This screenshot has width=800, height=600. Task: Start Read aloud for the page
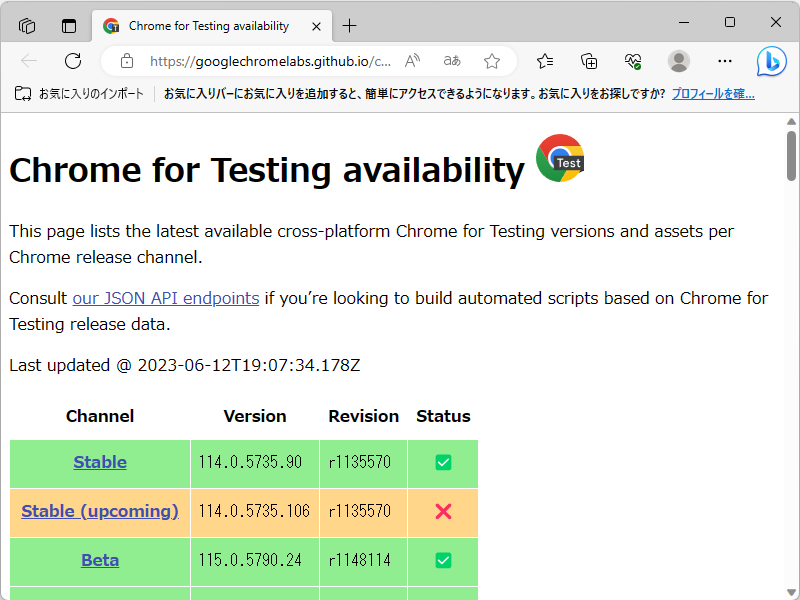pos(412,61)
